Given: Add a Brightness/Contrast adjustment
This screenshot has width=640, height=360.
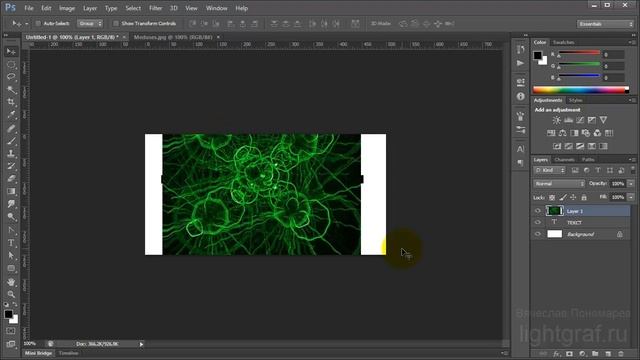Looking at the screenshot, I should click(x=556, y=120).
